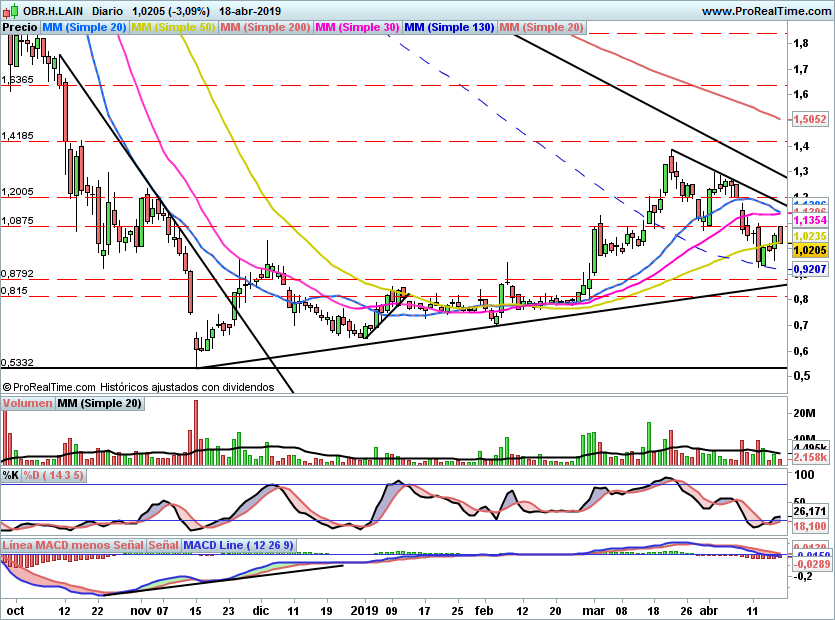Click MM (Simple 20) in the volume panel

pyautogui.click(x=99, y=403)
